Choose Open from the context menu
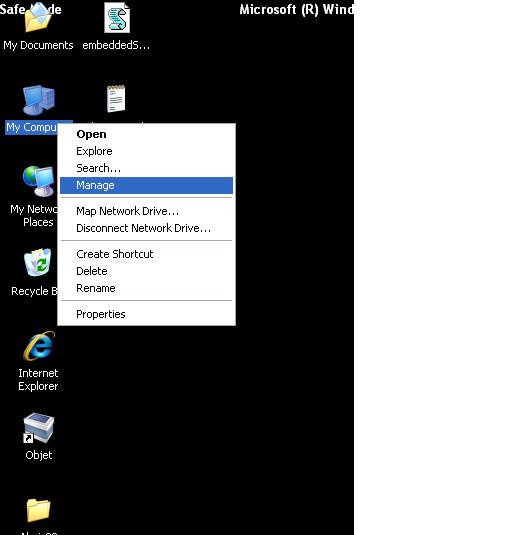This screenshot has height=535, width=512. [146, 134]
